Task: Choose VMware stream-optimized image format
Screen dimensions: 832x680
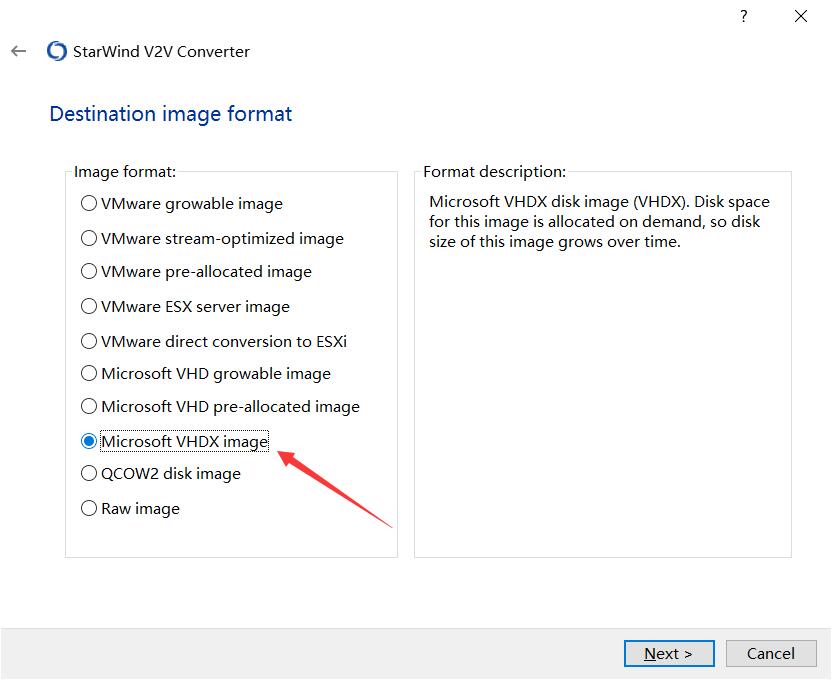Action: (x=89, y=239)
